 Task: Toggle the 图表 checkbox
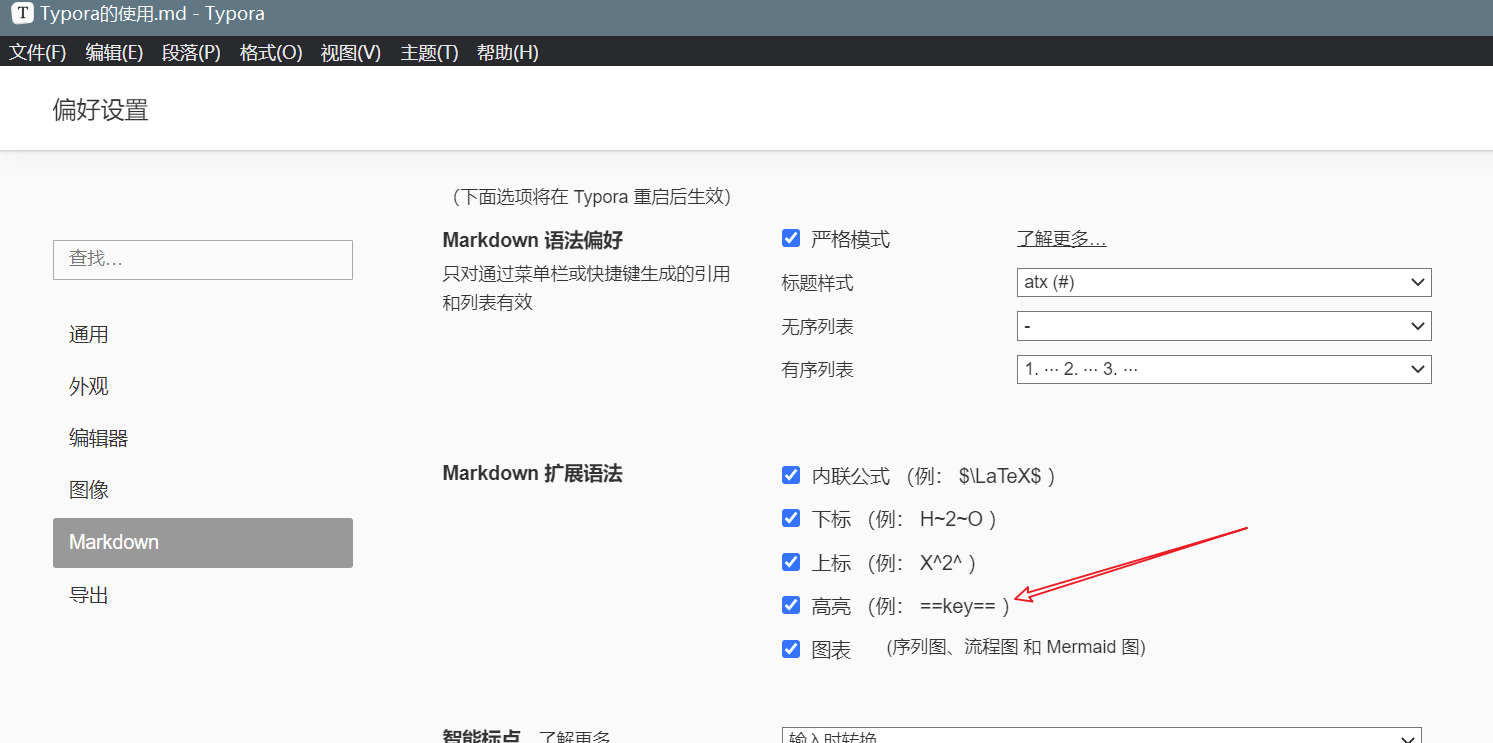[791, 648]
